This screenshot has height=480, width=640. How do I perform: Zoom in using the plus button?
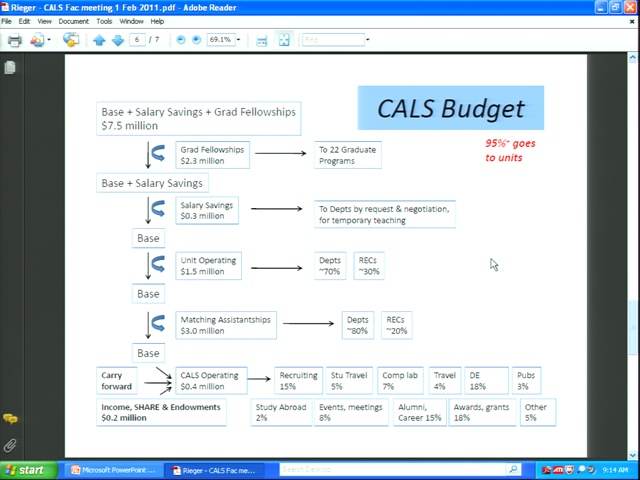pos(196,40)
